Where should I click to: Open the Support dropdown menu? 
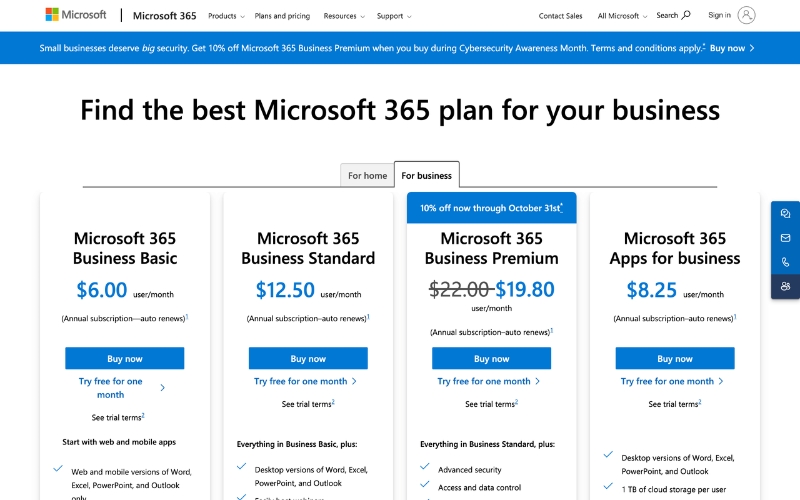[x=394, y=16]
